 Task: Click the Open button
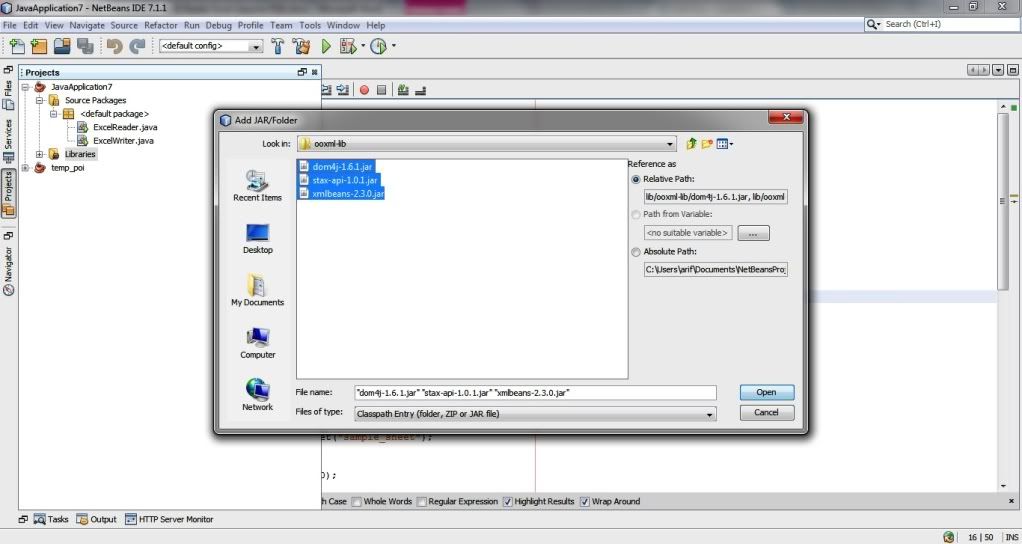[766, 392]
